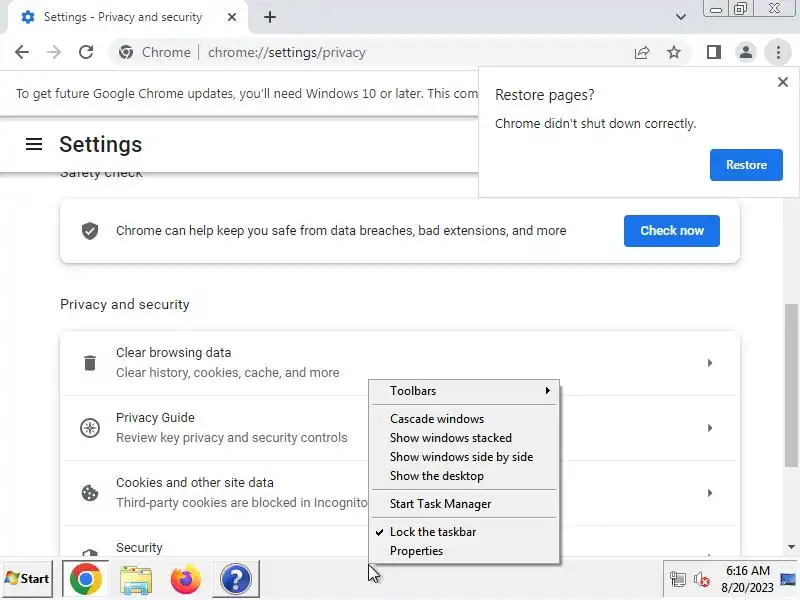Select Show windows stacked

click(x=464, y=438)
